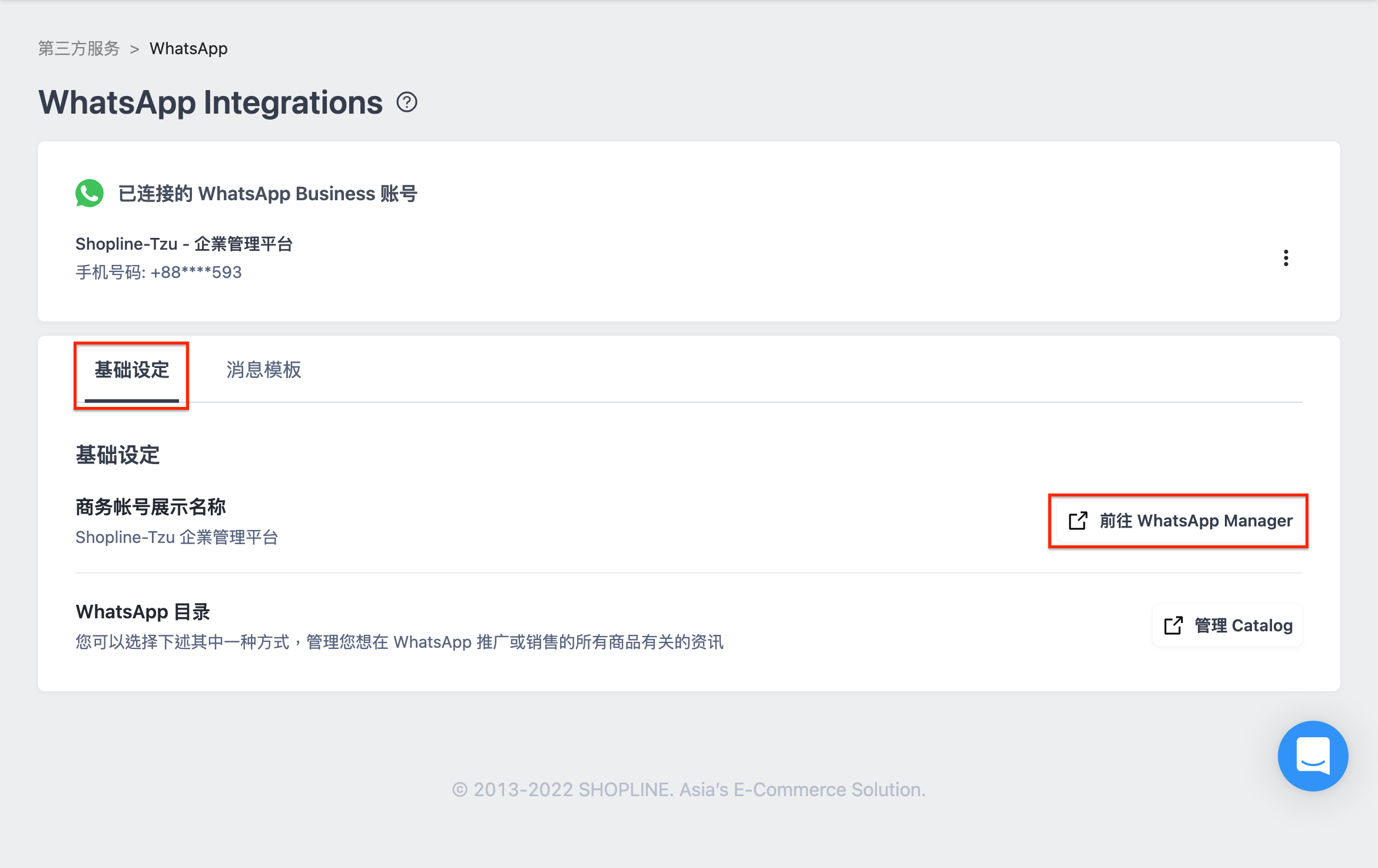Screen dimensions: 1378x868
Task: Click the external link icon before 前往 WhatsApp Manager
Action: pos(1078,521)
